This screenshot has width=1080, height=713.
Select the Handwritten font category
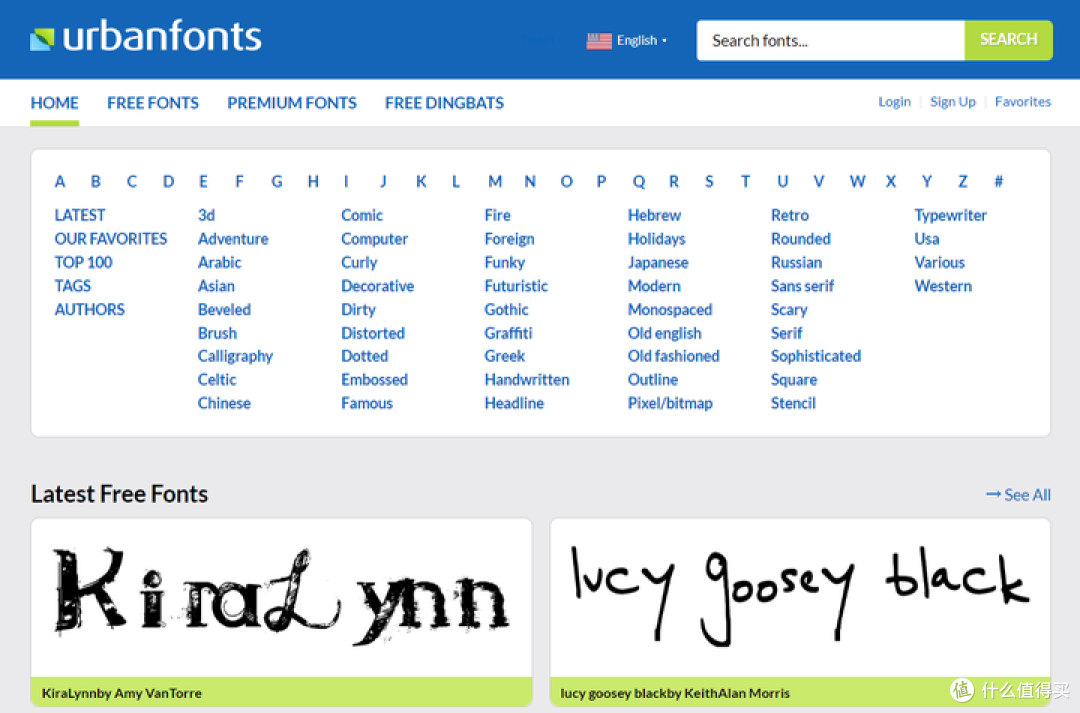tap(527, 380)
